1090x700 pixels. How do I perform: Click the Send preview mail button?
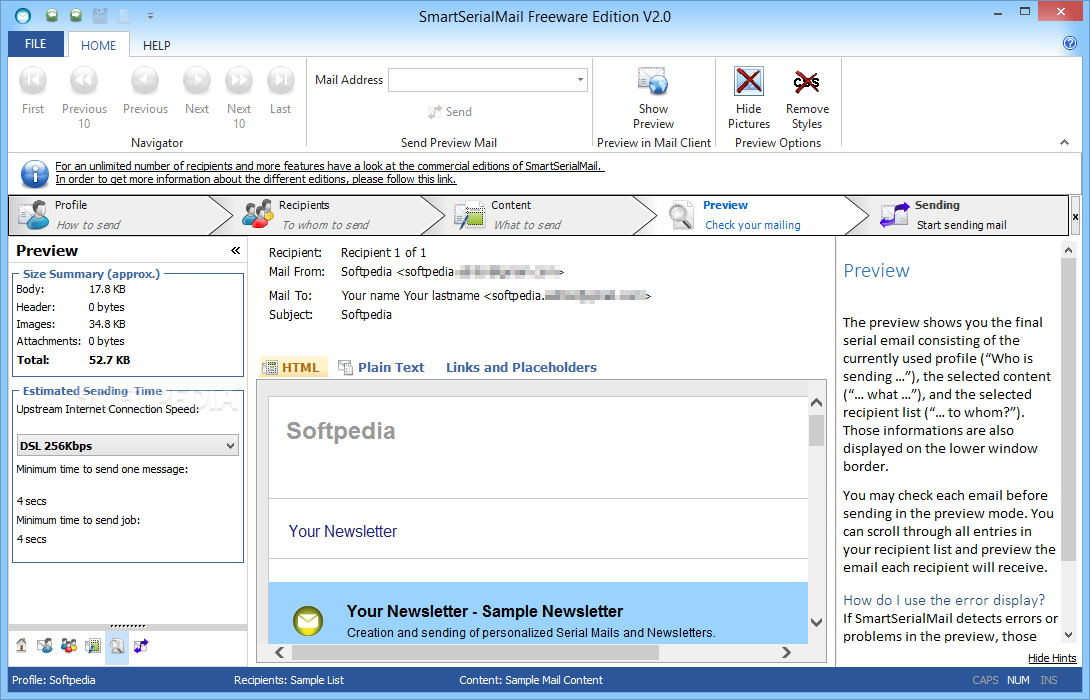(450, 111)
